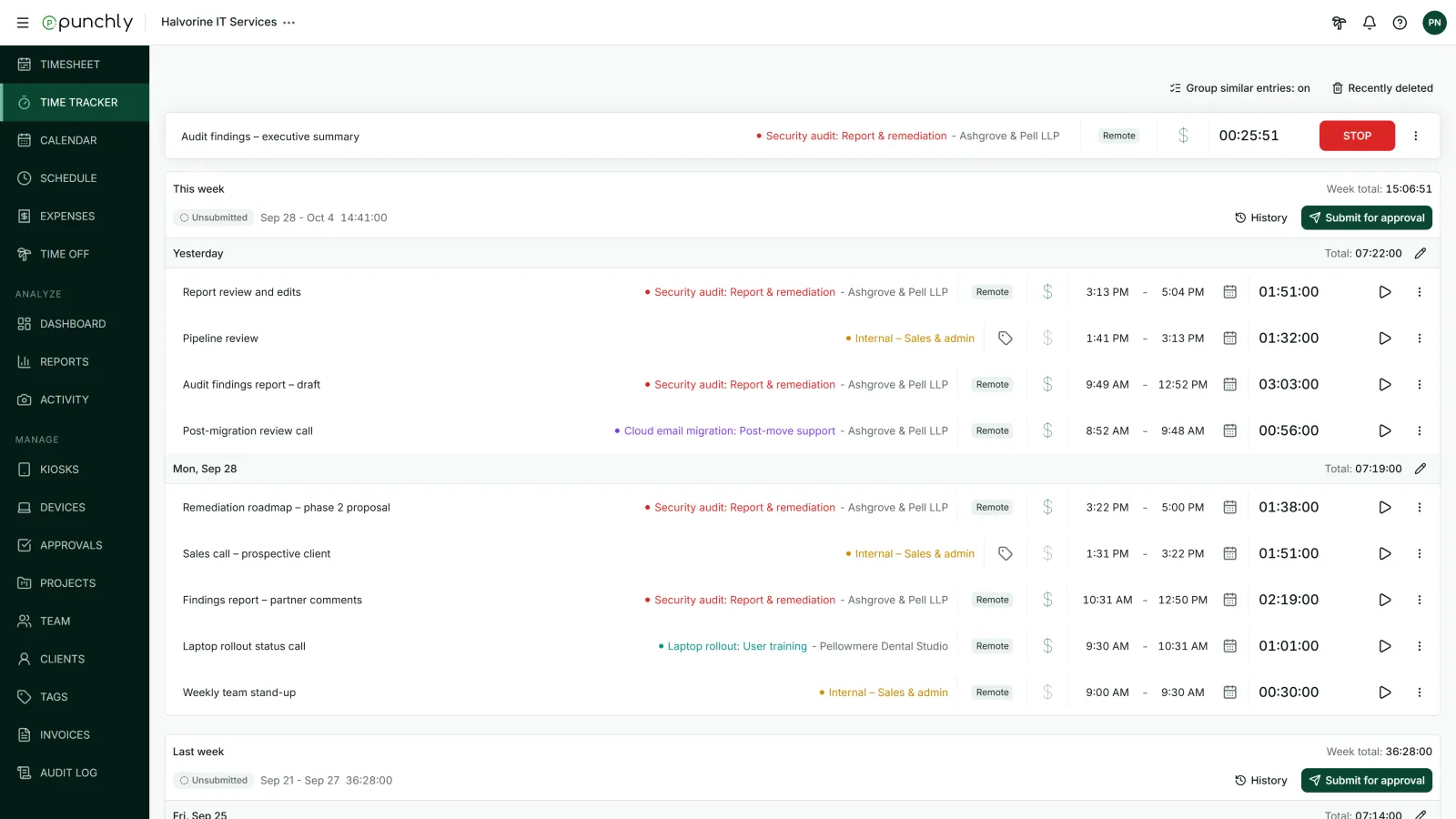Toggle billable dollar icon on running timer

pos(1183,136)
